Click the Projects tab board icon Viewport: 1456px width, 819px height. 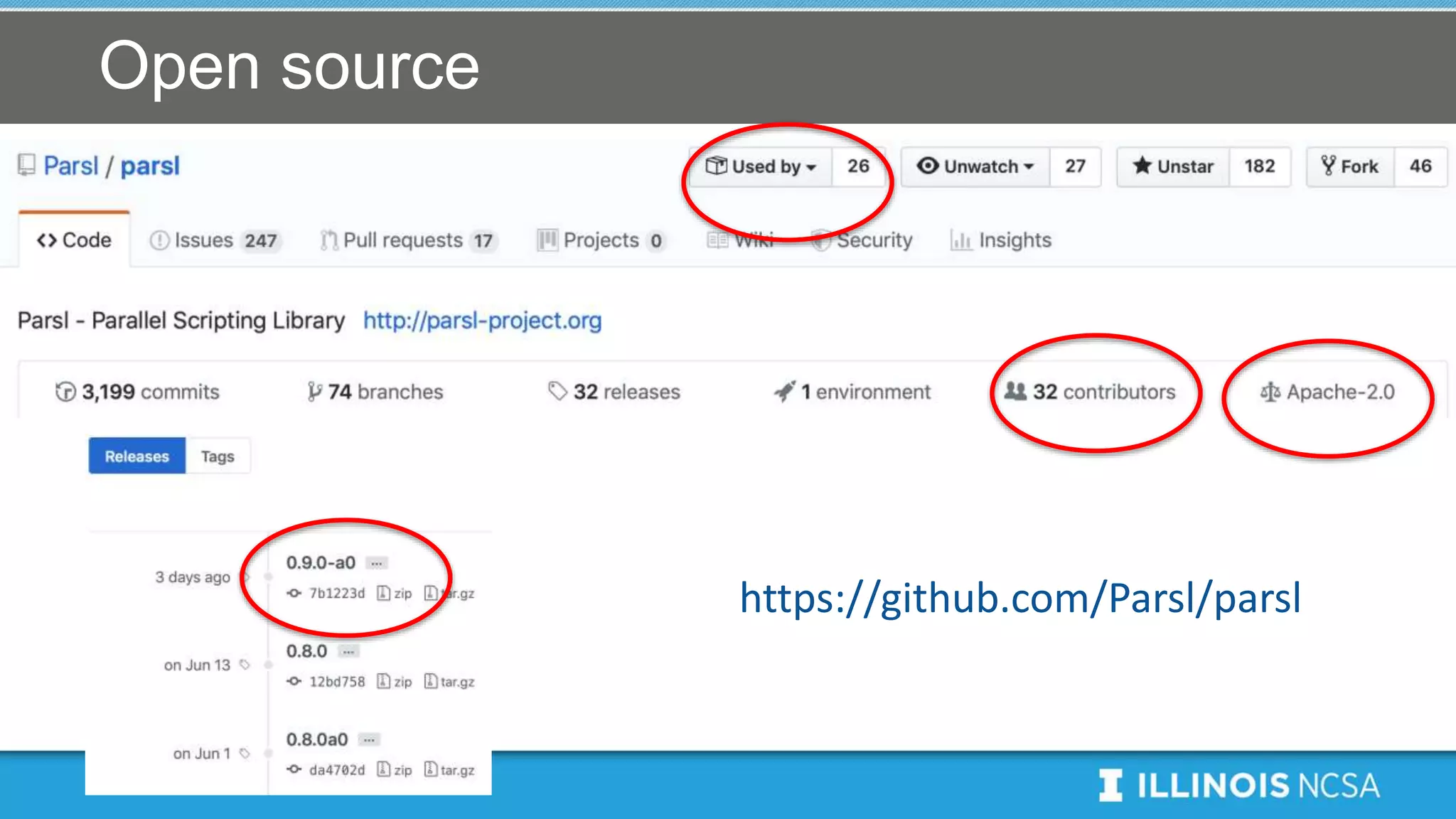[x=547, y=240]
